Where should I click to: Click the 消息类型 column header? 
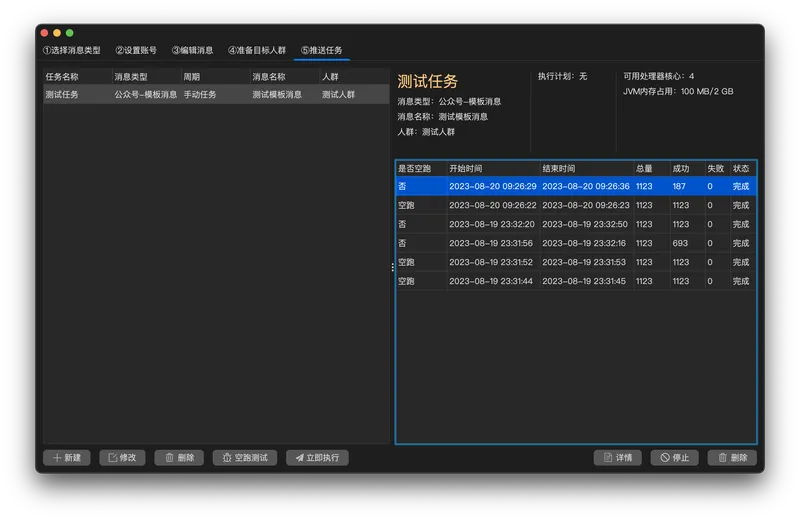point(147,77)
